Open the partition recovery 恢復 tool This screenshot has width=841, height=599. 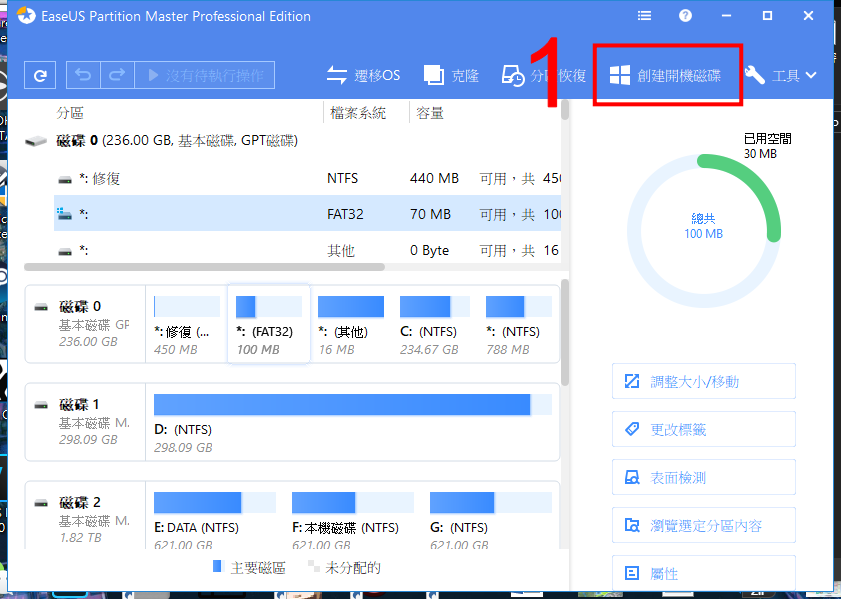(x=544, y=76)
